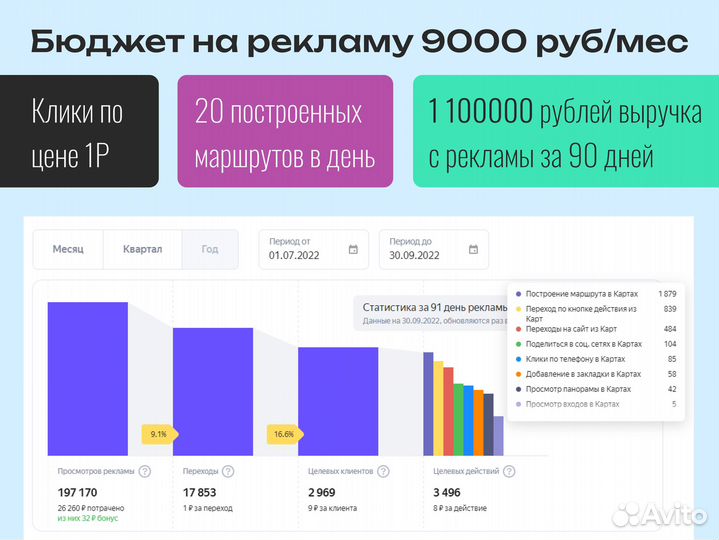Screen dimensions: 719x540
Task: Click red legend dot Переходы на сайт
Action: [x=519, y=329]
